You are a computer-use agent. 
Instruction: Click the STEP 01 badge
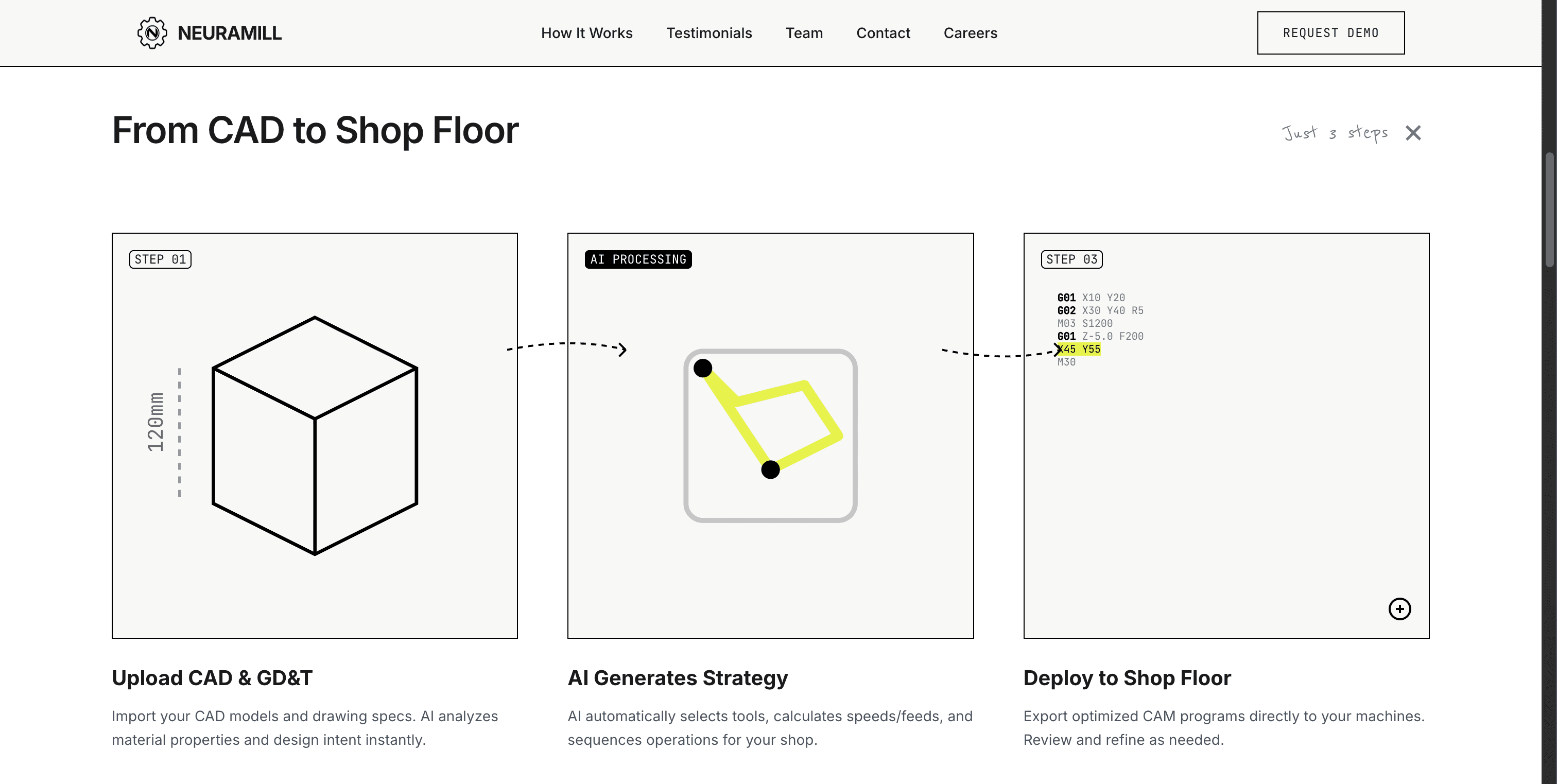(160, 259)
